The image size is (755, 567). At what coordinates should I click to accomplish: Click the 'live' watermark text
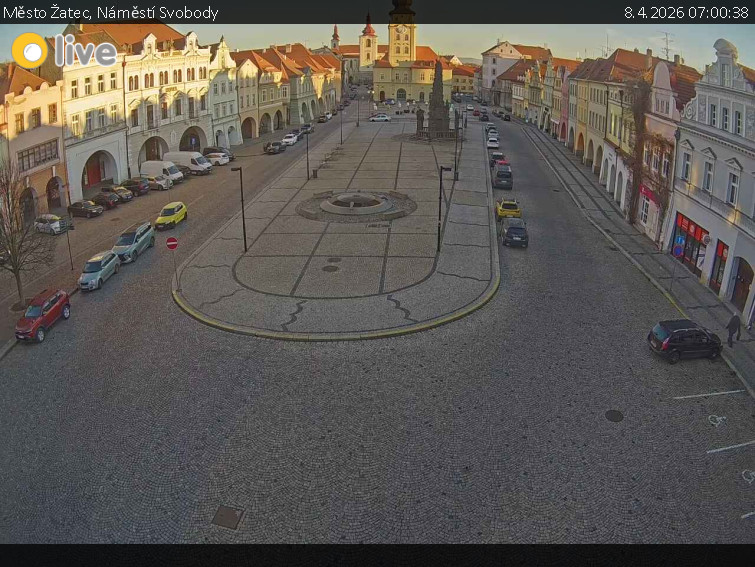click(x=86, y=50)
